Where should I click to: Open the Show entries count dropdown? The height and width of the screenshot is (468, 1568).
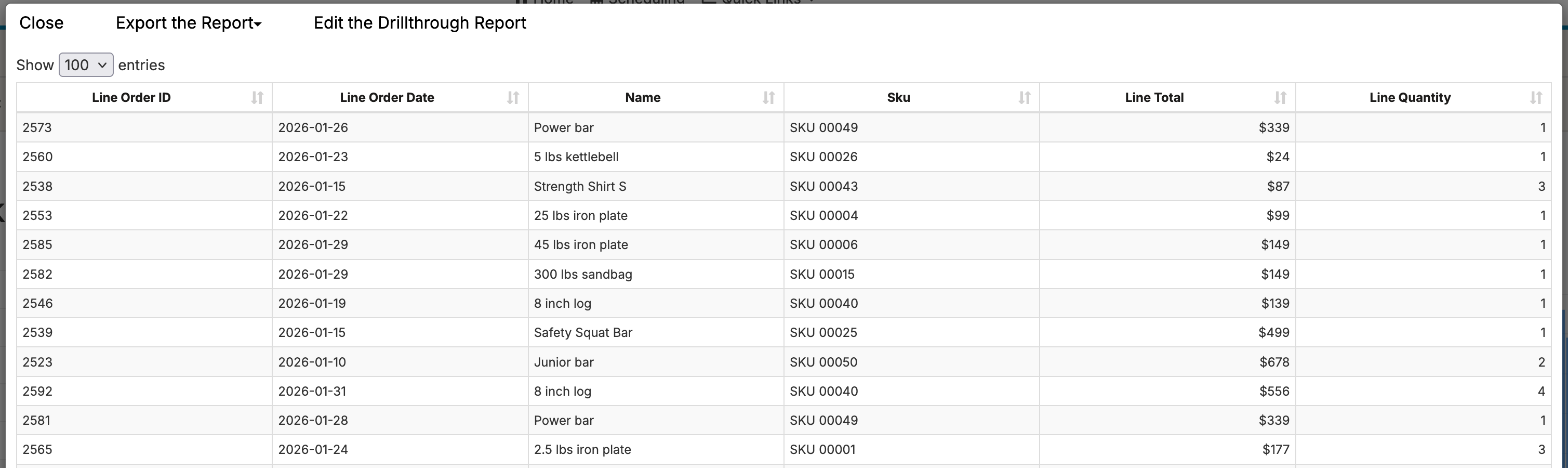coord(85,65)
